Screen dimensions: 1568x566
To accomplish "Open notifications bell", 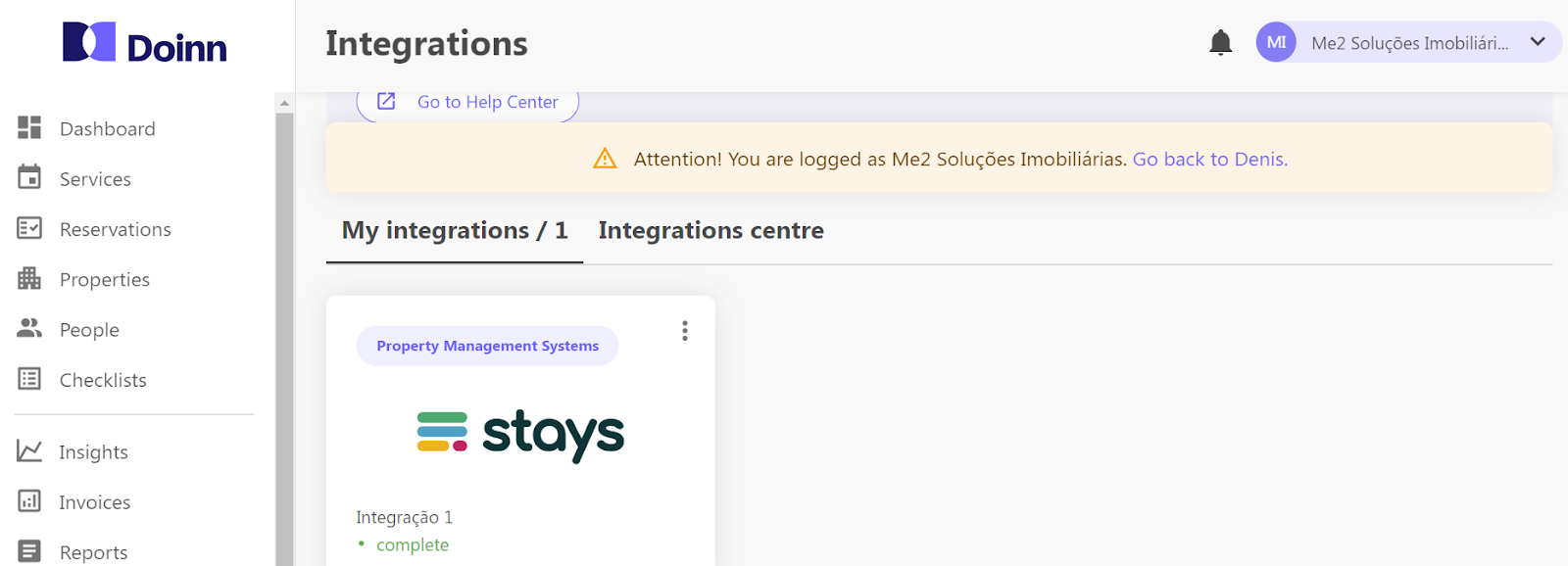I will click(x=1220, y=42).
